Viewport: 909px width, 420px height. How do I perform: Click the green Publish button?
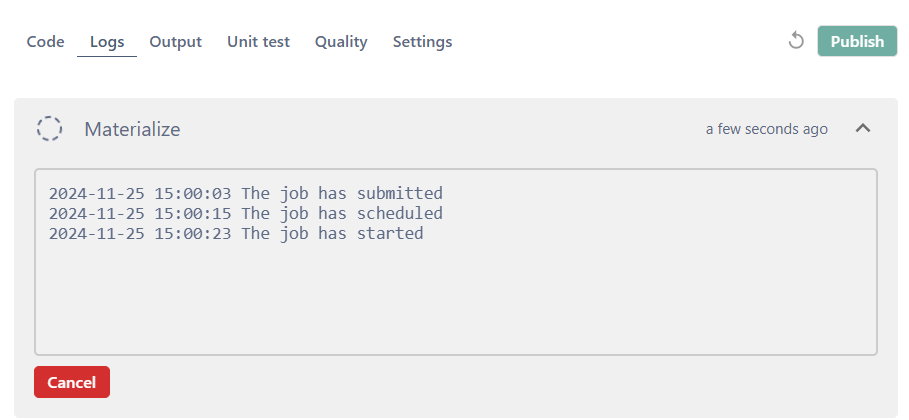coord(857,41)
